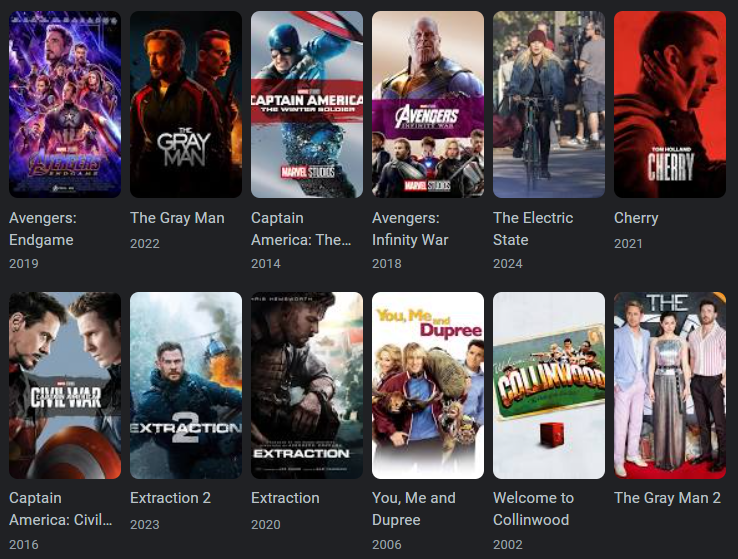The width and height of the screenshot is (738, 559).
Task: Click the 'Extraction 2' title link
Action: tap(170, 498)
